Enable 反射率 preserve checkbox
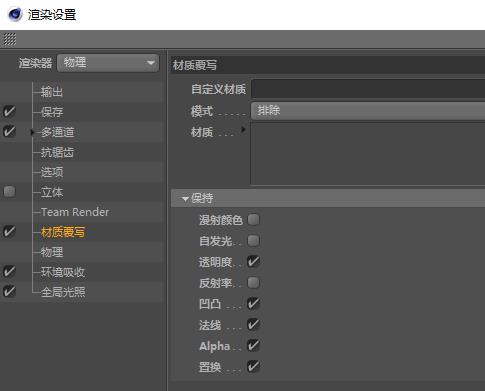Image resolution: width=485 pixels, height=391 pixels. [x=253, y=282]
